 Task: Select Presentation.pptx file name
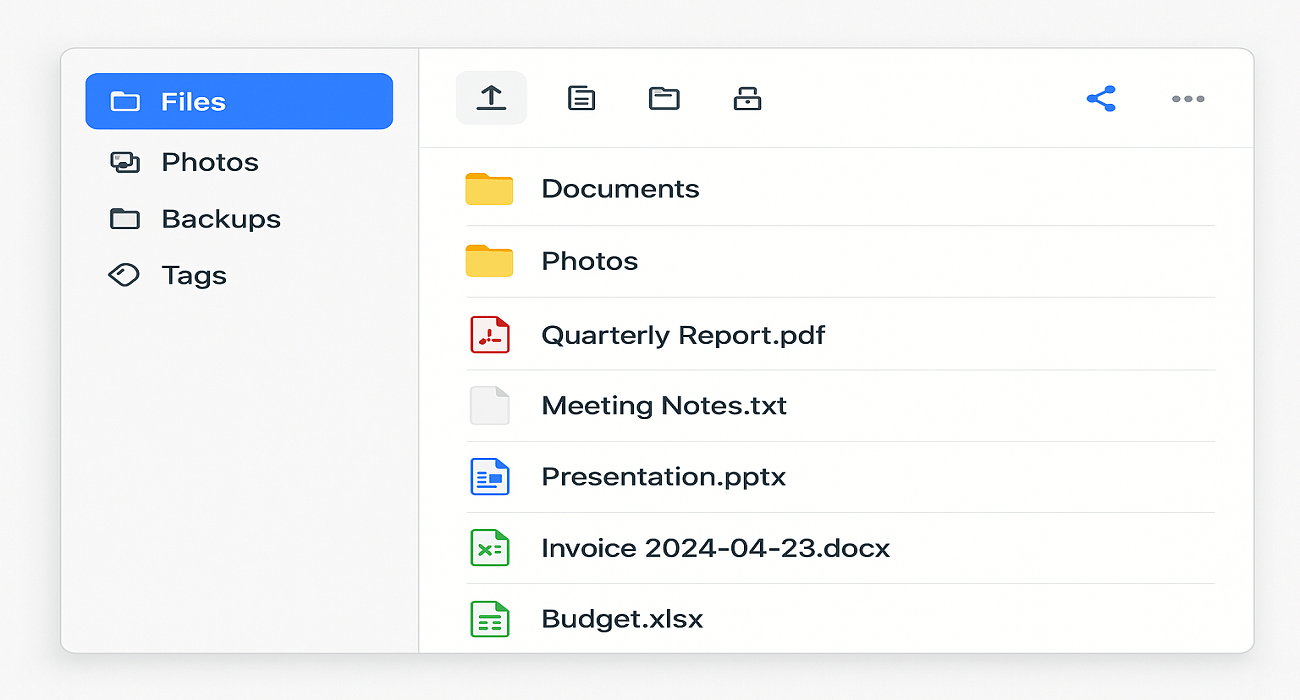pos(664,477)
